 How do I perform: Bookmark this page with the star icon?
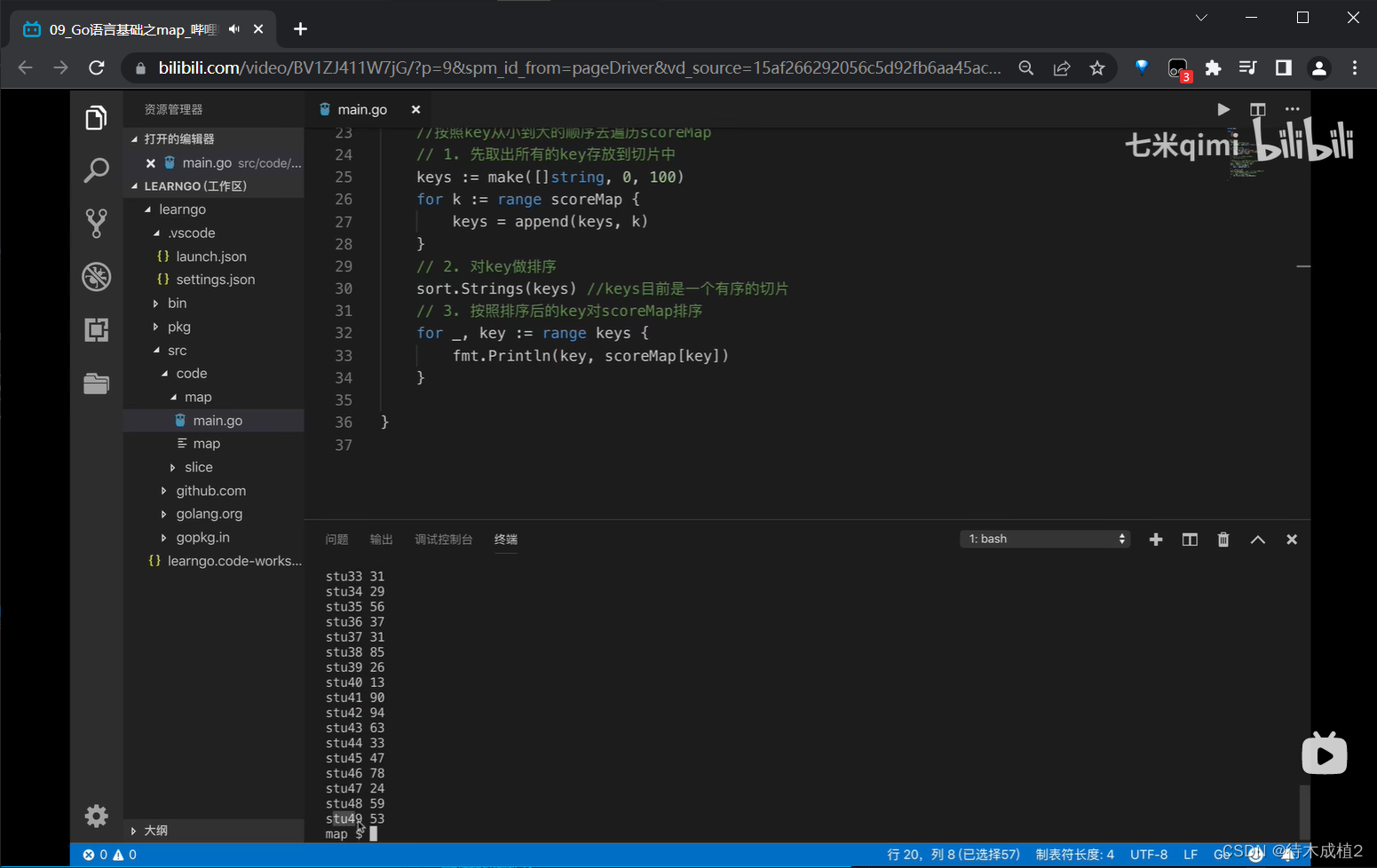(x=1097, y=68)
